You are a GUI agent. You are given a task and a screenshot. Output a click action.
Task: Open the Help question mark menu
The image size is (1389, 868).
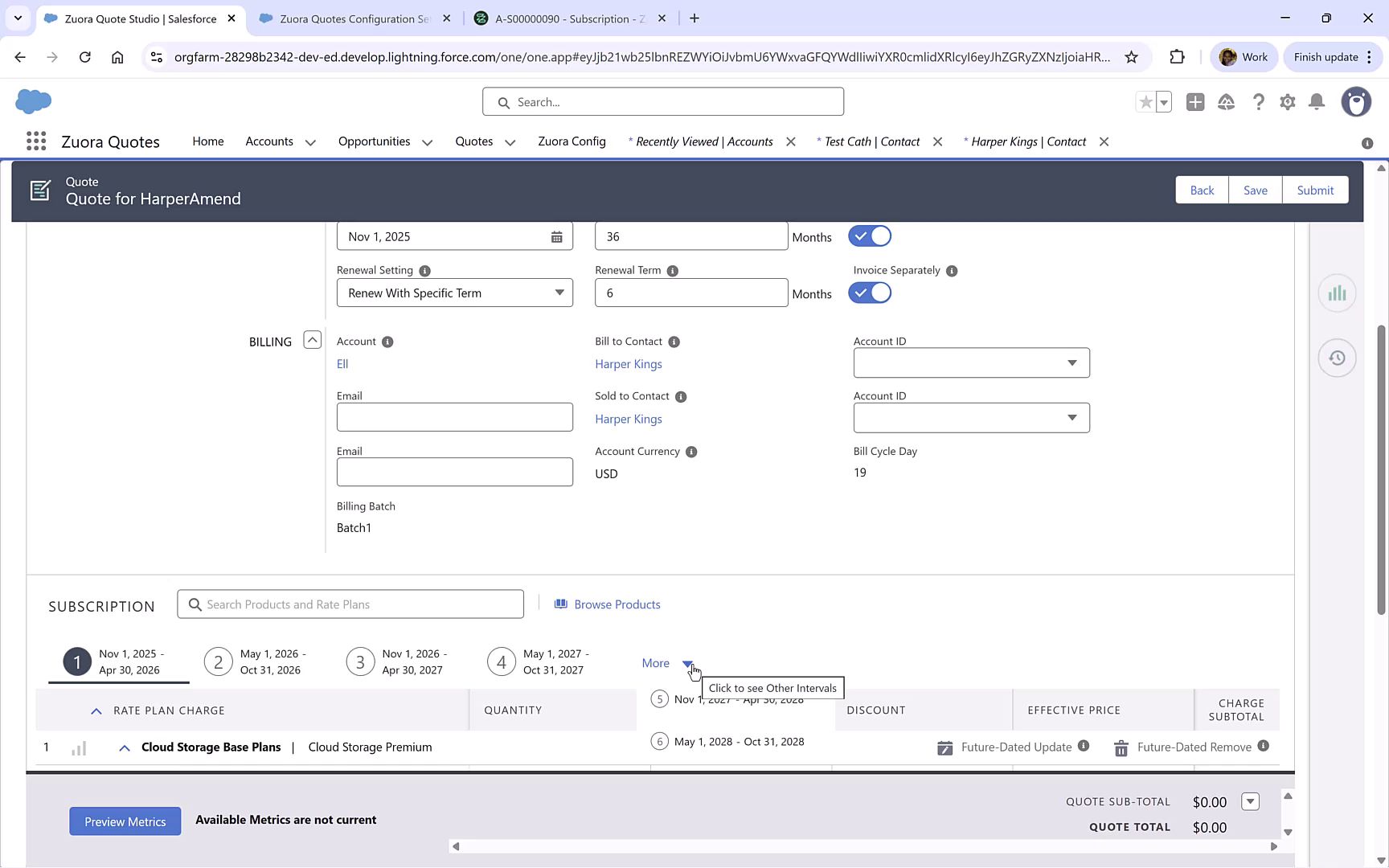click(1259, 102)
